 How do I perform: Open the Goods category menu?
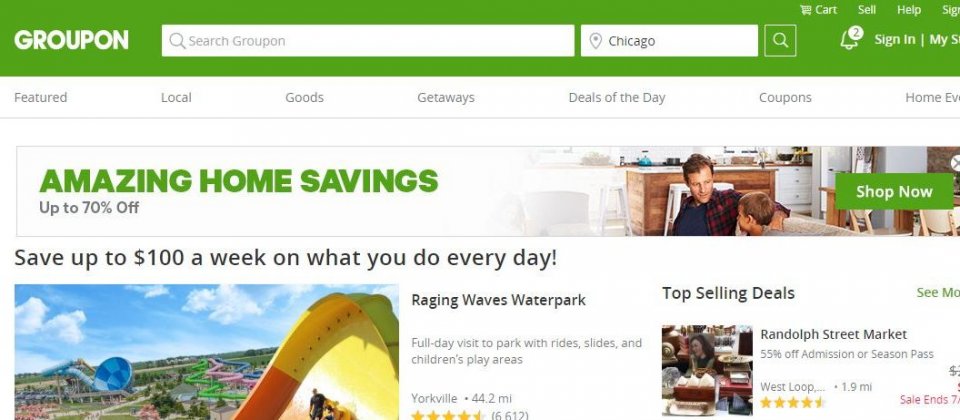304,97
